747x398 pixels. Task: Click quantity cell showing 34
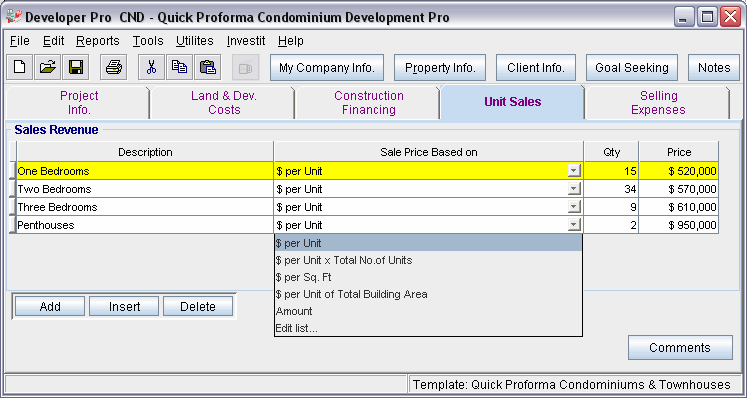pos(611,189)
